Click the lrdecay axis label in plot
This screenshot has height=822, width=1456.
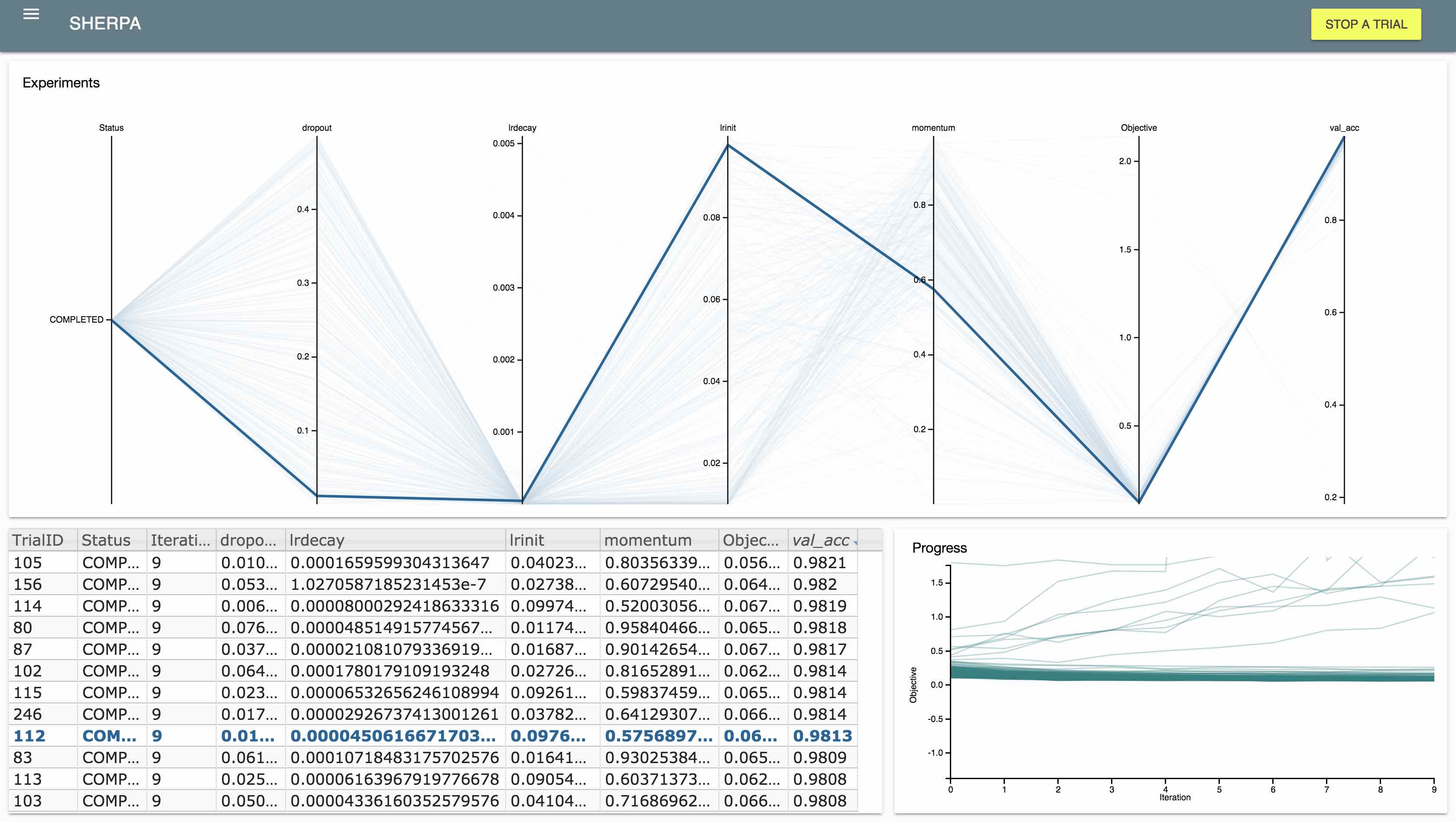(x=522, y=128)
